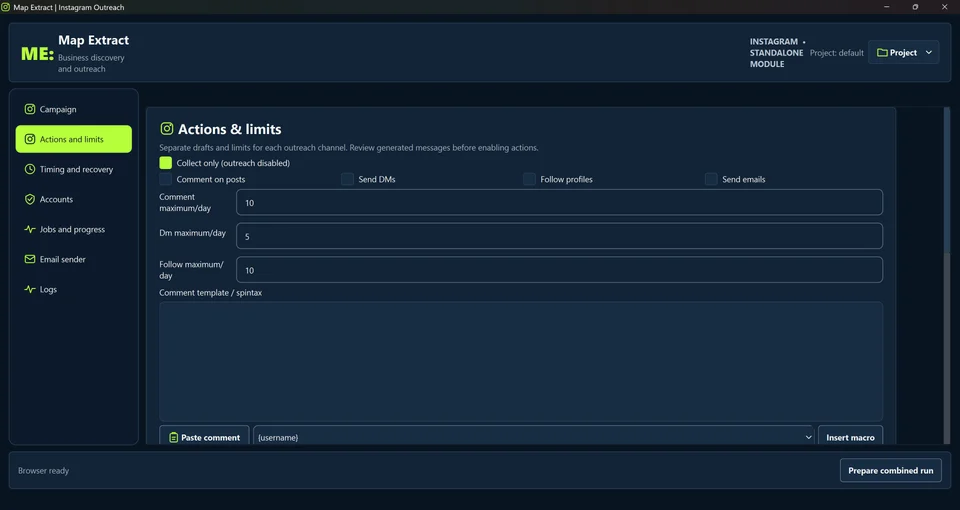Close the Map Extract window

tap(944, 7)
